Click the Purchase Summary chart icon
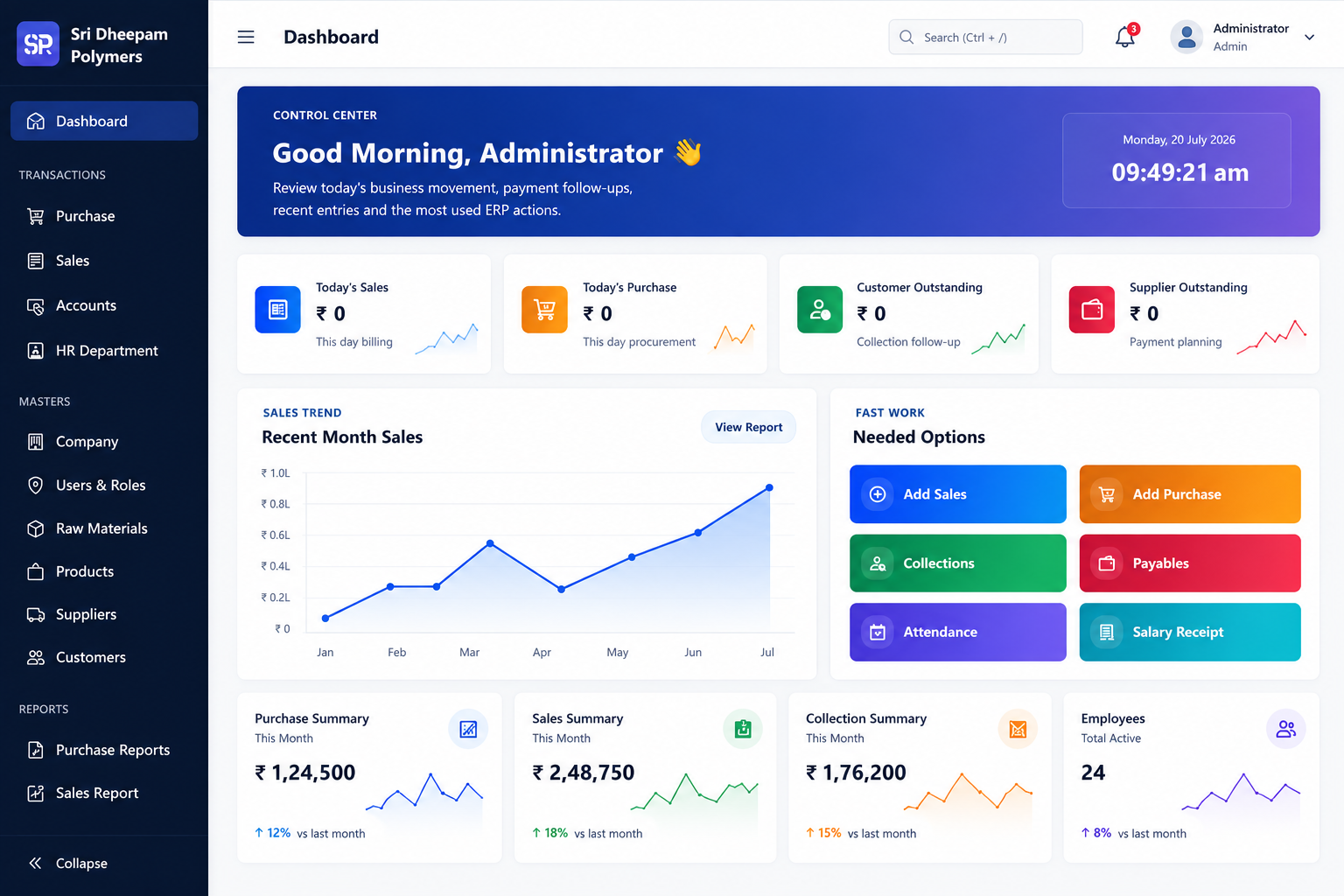Screen dimensions: 1344x896 click(x=468, y=729)
